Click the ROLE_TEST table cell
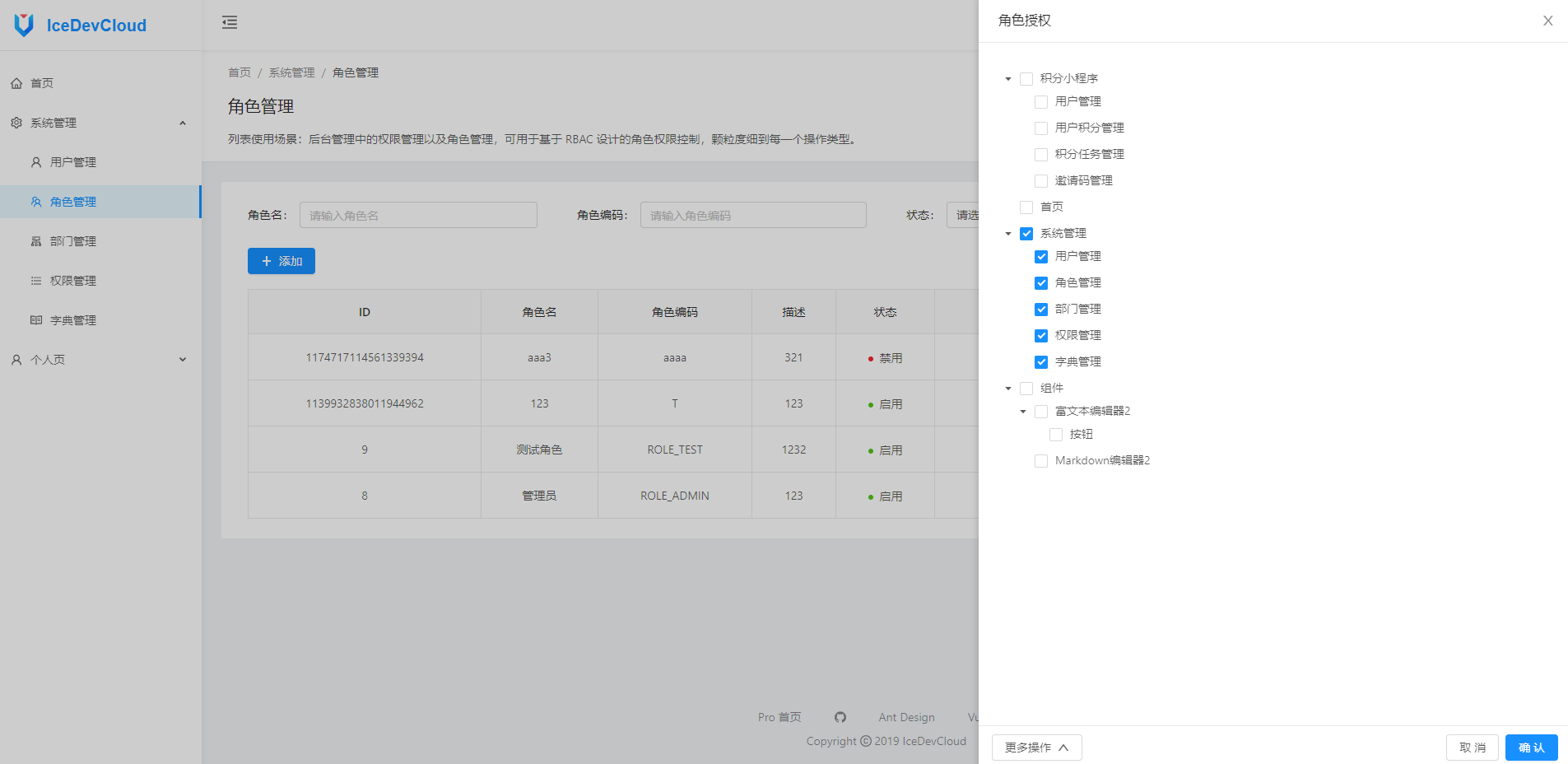1568x764 pixels. (675, 450)
